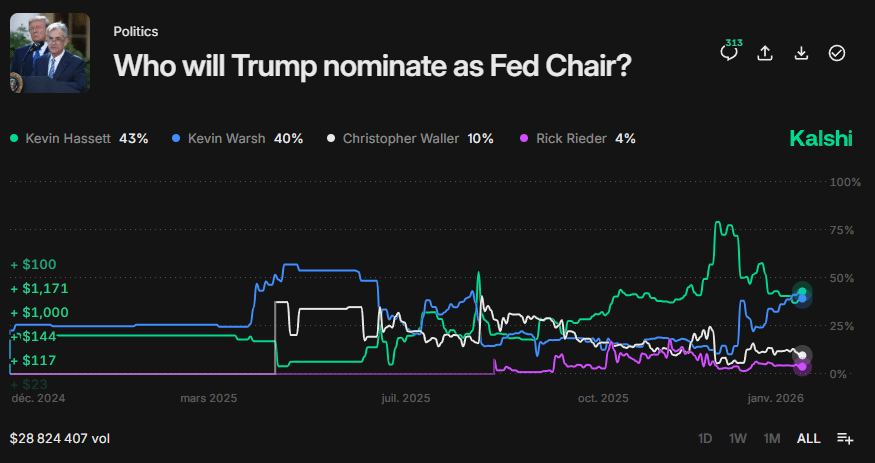Click the download chart icon
875x463 pixels.
pyautogui.click(x=801, y=53)
